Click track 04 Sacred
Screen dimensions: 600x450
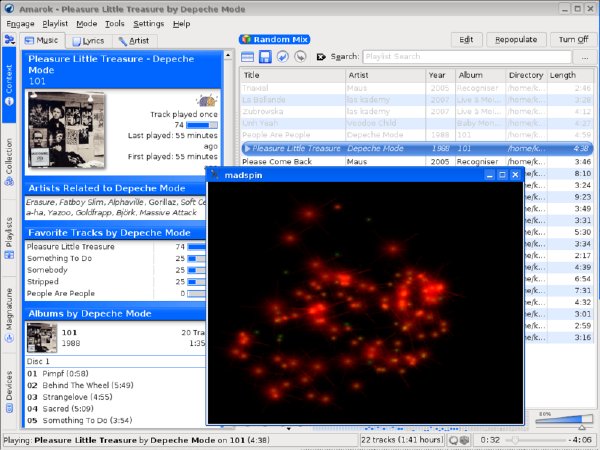tap(60, 409)
